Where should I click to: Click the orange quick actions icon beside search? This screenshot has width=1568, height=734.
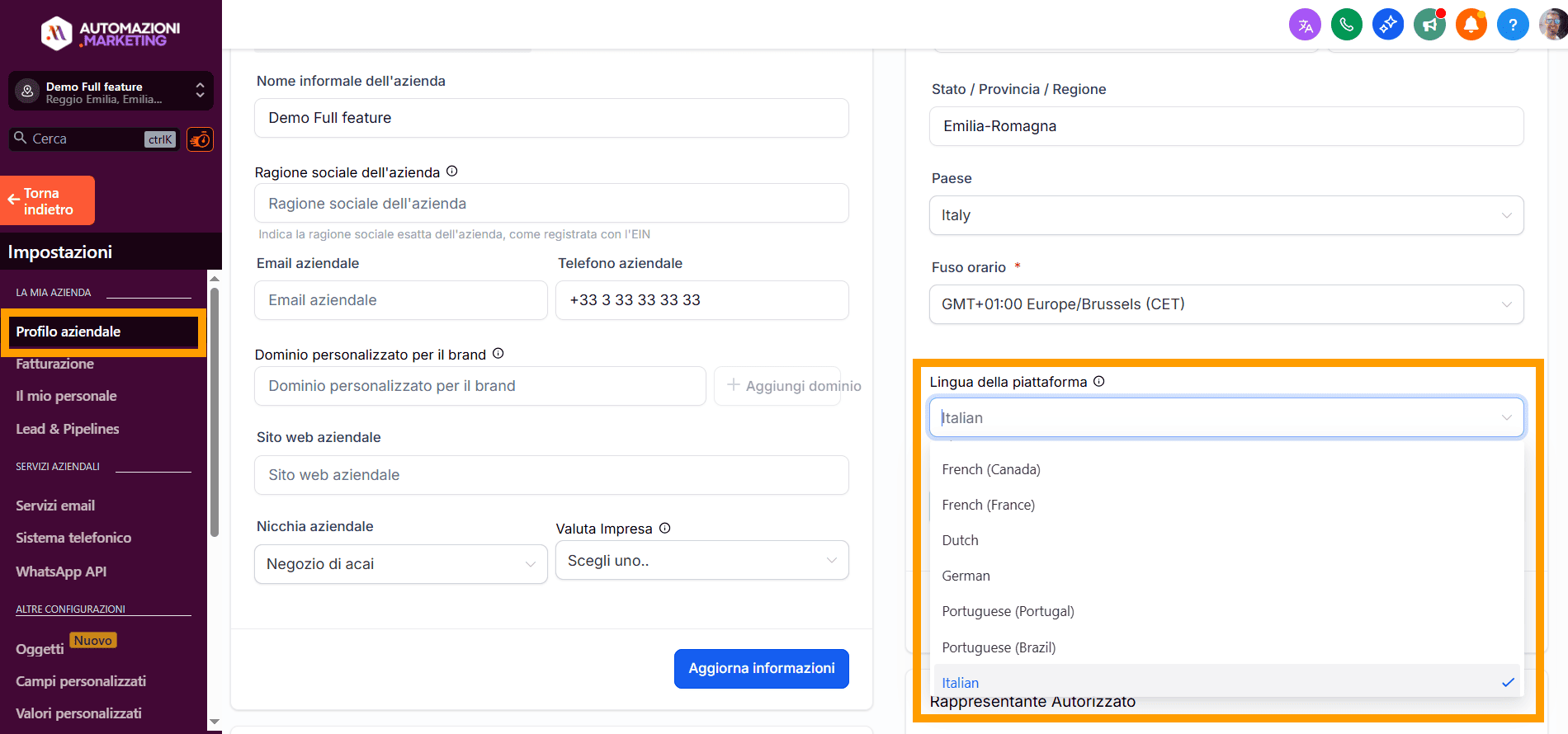coord(200,139)
